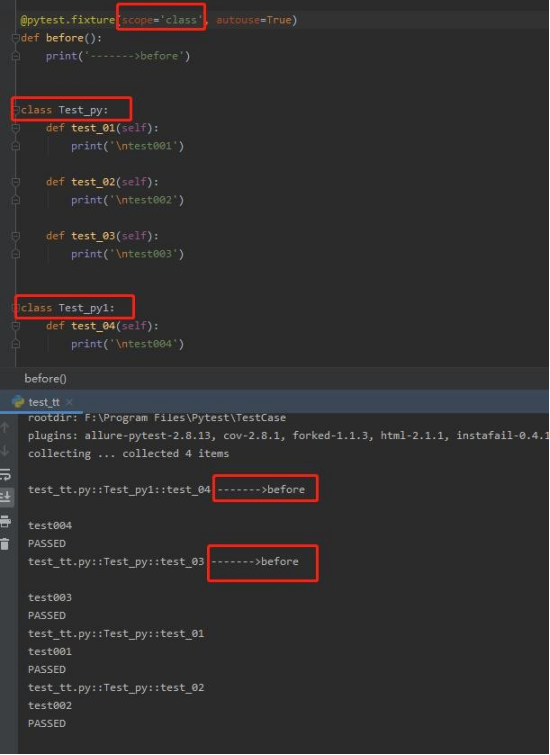Click the print('------->before') statement
550x755 pixels.
coord(118,56)
